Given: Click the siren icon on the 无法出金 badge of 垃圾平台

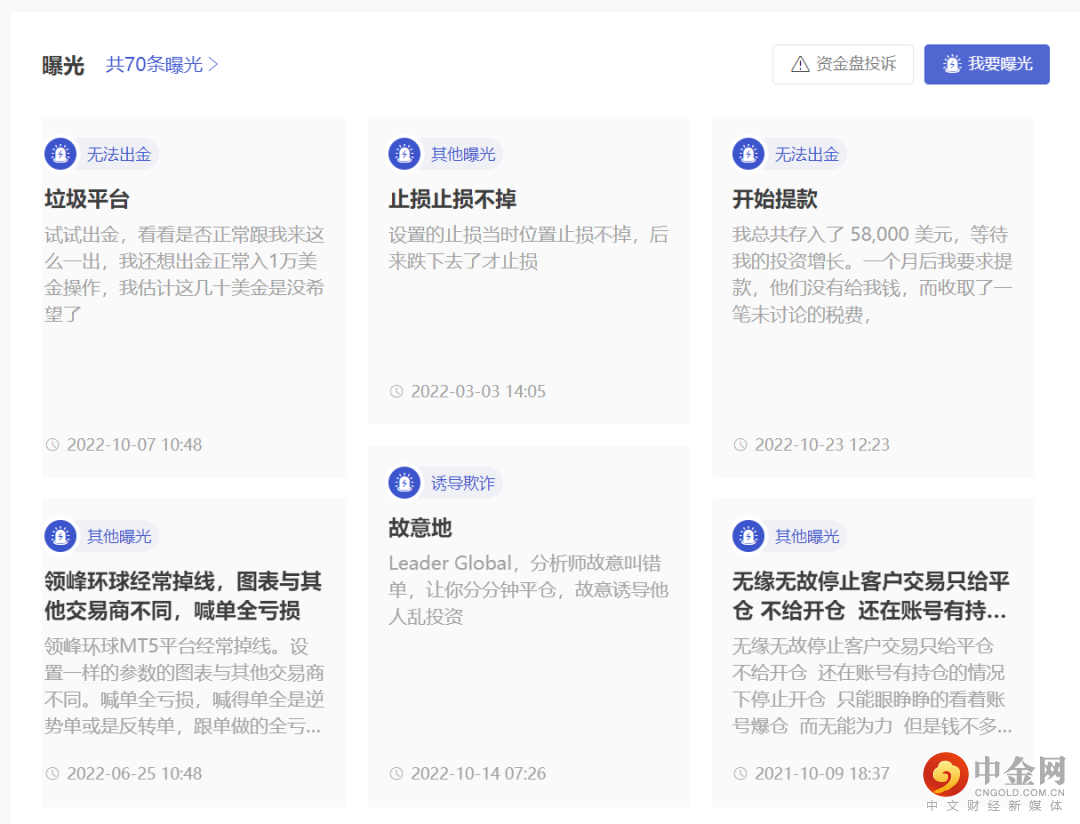Looking at the screenshot, I should (61, 154).
